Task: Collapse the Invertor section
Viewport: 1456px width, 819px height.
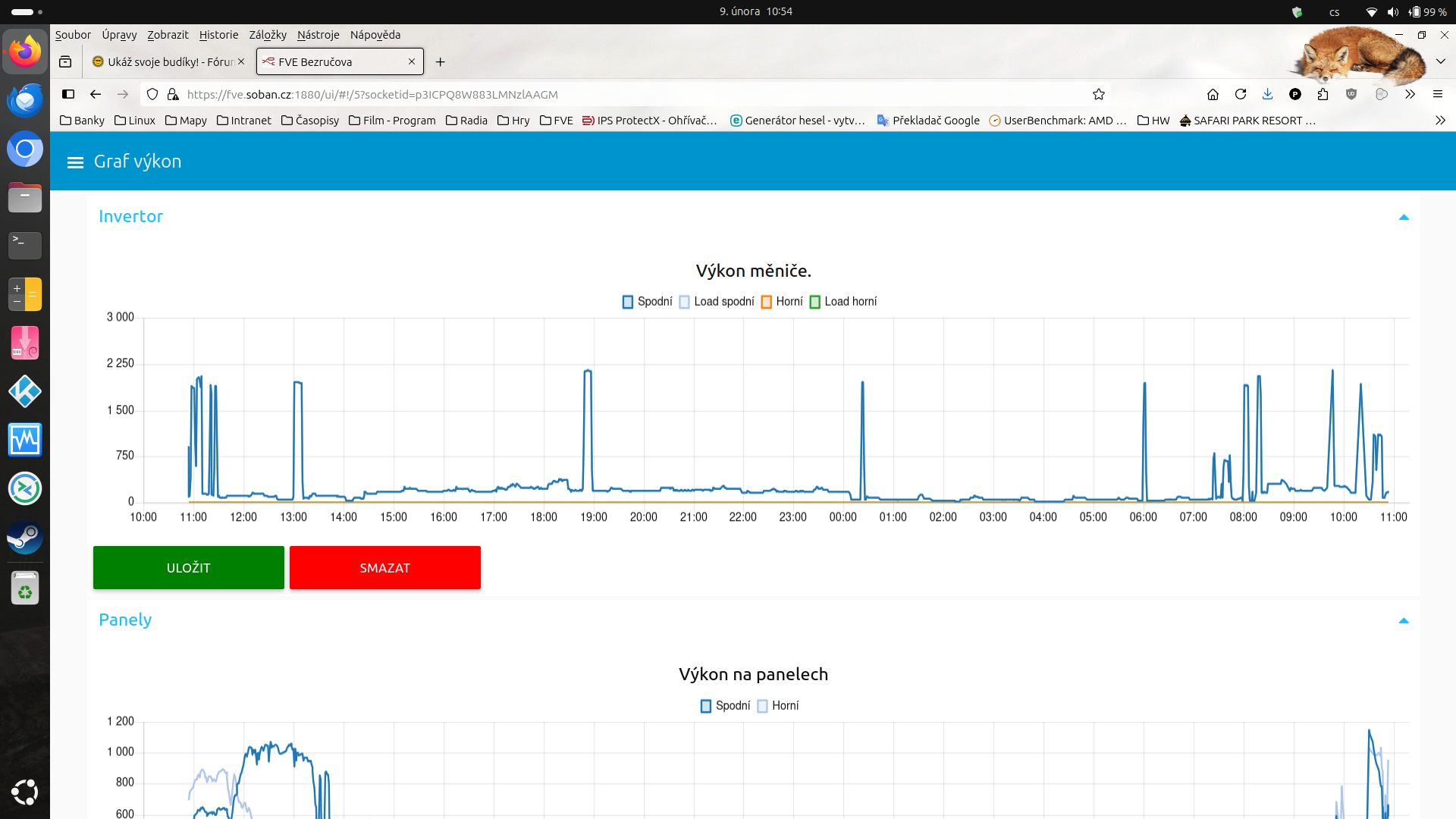Action: (1404, 217)
